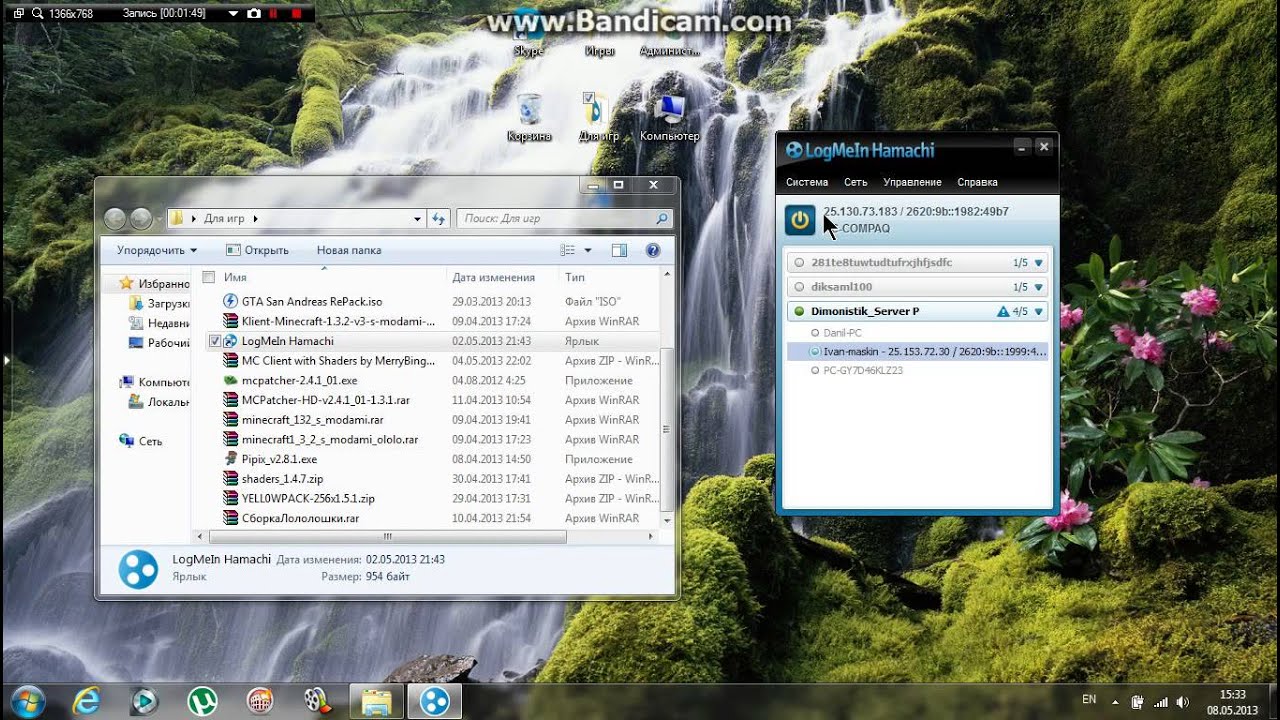The width and height of the screenshot is (1280, 720).
Task: Toggle green status dot of Dimonistik_Server P
Action: 799,312
